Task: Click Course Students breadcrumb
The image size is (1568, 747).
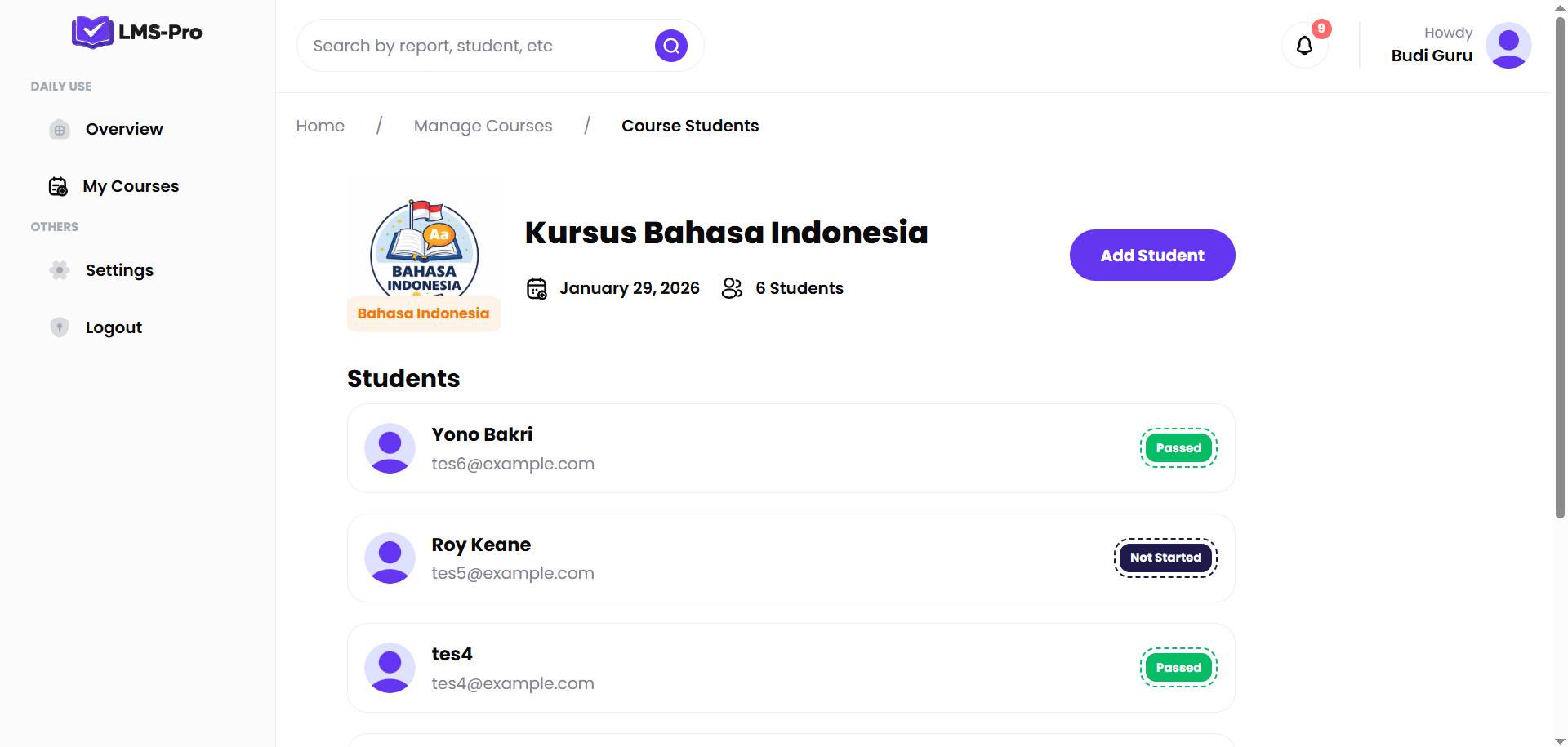Action: point(690,126)
